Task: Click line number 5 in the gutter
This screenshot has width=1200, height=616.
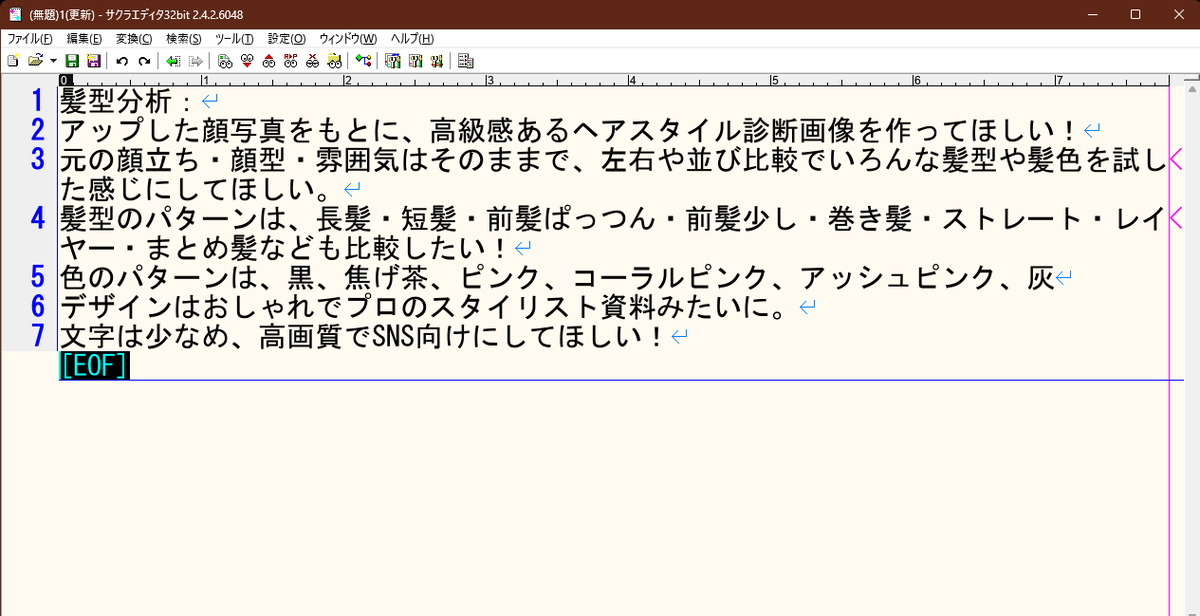Action: pyautogui.click(x=38, y=277)
